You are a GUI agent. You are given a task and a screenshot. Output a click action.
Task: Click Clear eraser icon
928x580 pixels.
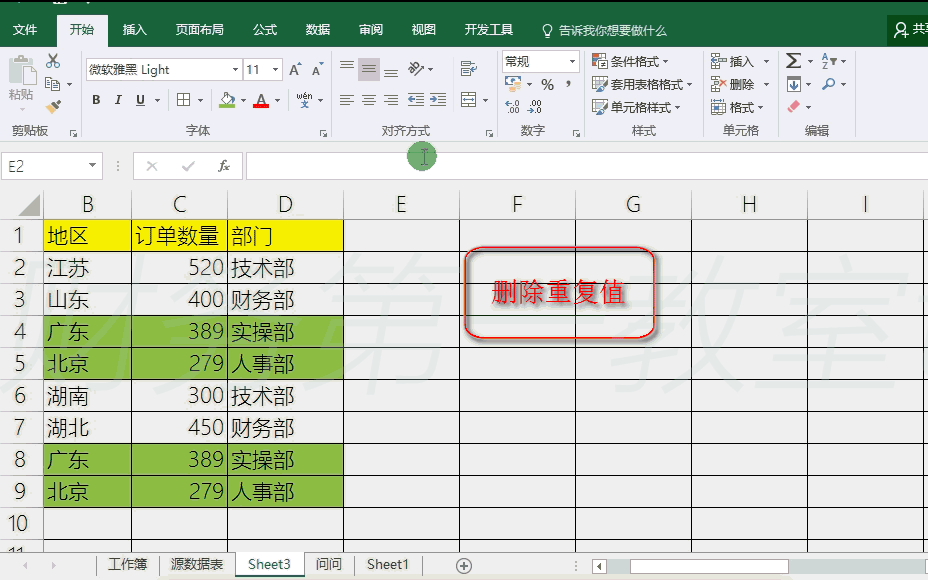pos(794,107)
